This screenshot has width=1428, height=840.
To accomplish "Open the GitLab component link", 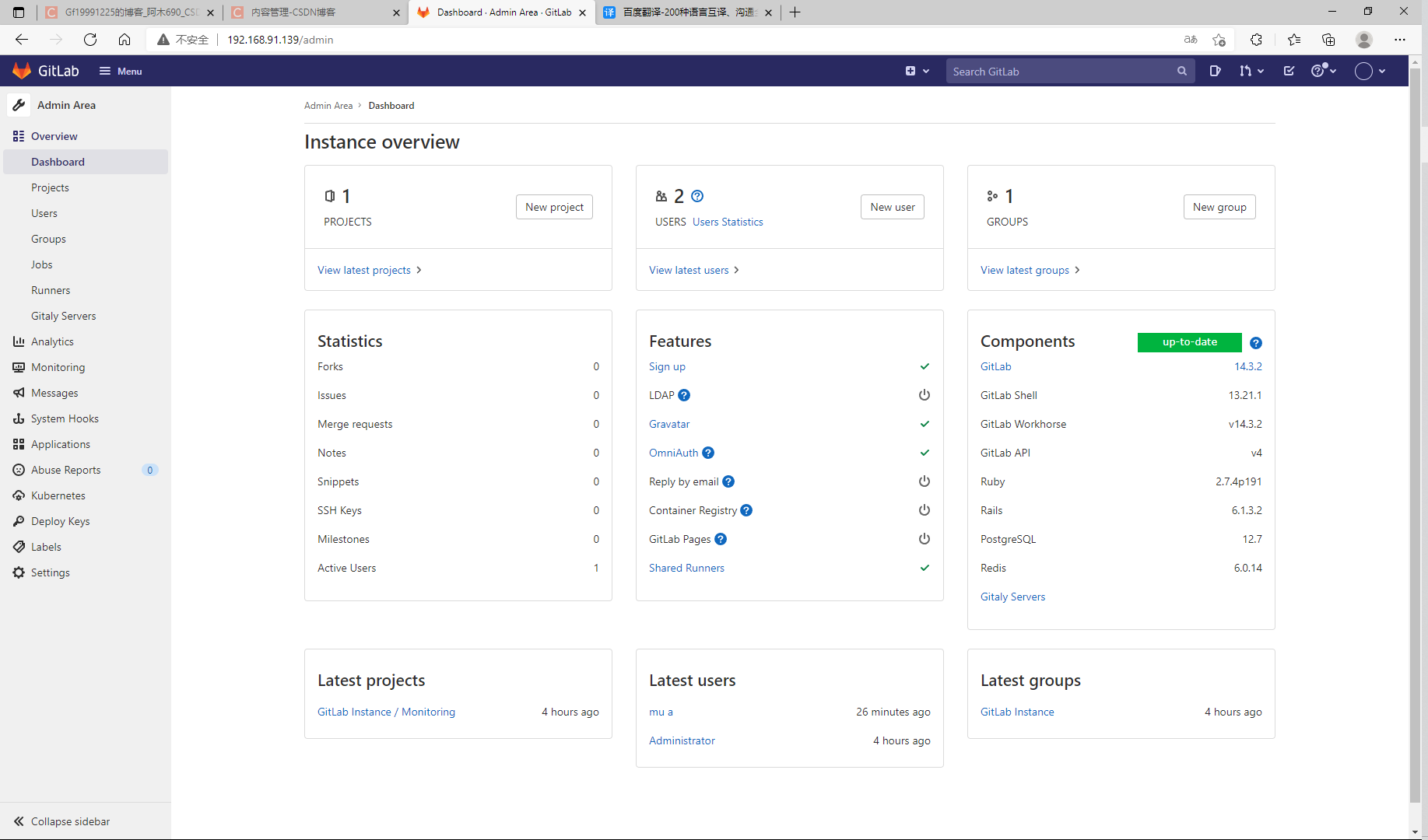I will click(995, 366).
